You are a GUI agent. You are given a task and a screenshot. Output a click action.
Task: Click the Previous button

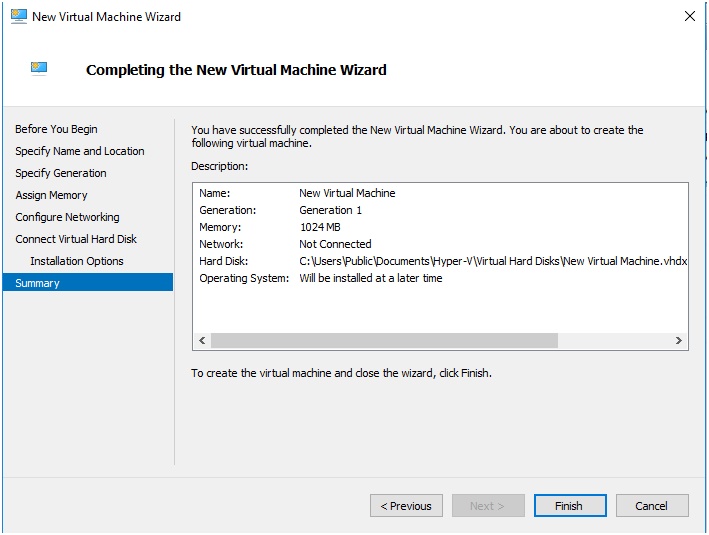[x=406, y=506]
